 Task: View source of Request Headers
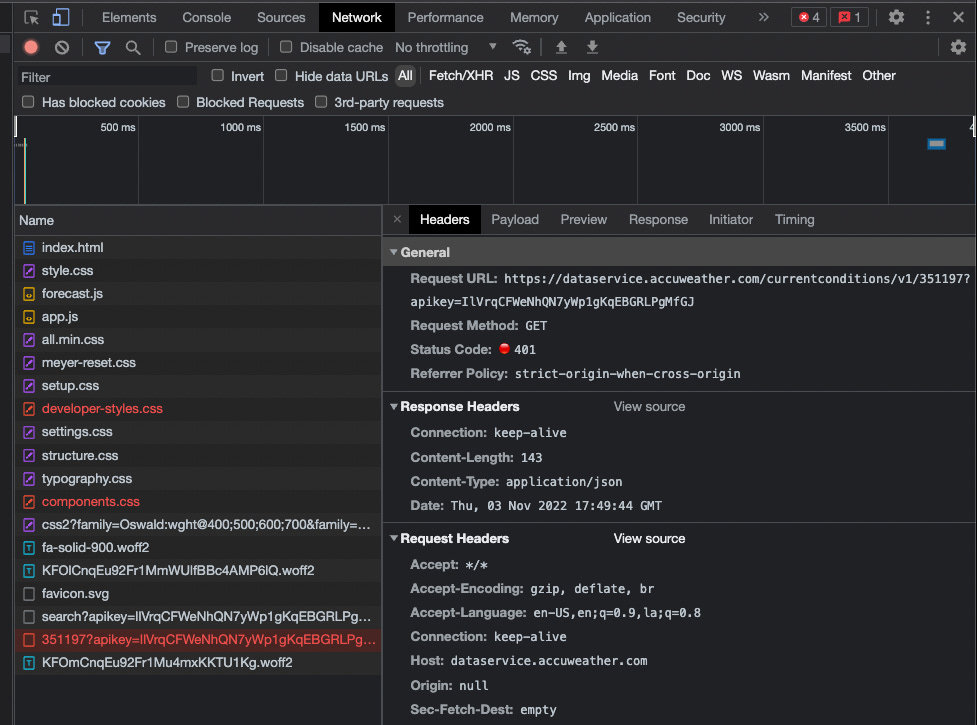point(649,539)
